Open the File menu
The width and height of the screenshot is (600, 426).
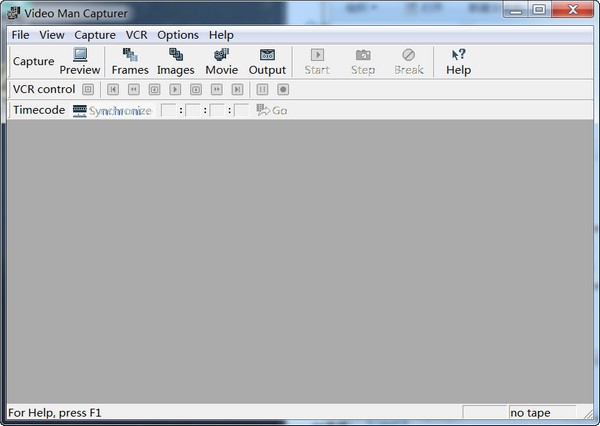point(20,35)
